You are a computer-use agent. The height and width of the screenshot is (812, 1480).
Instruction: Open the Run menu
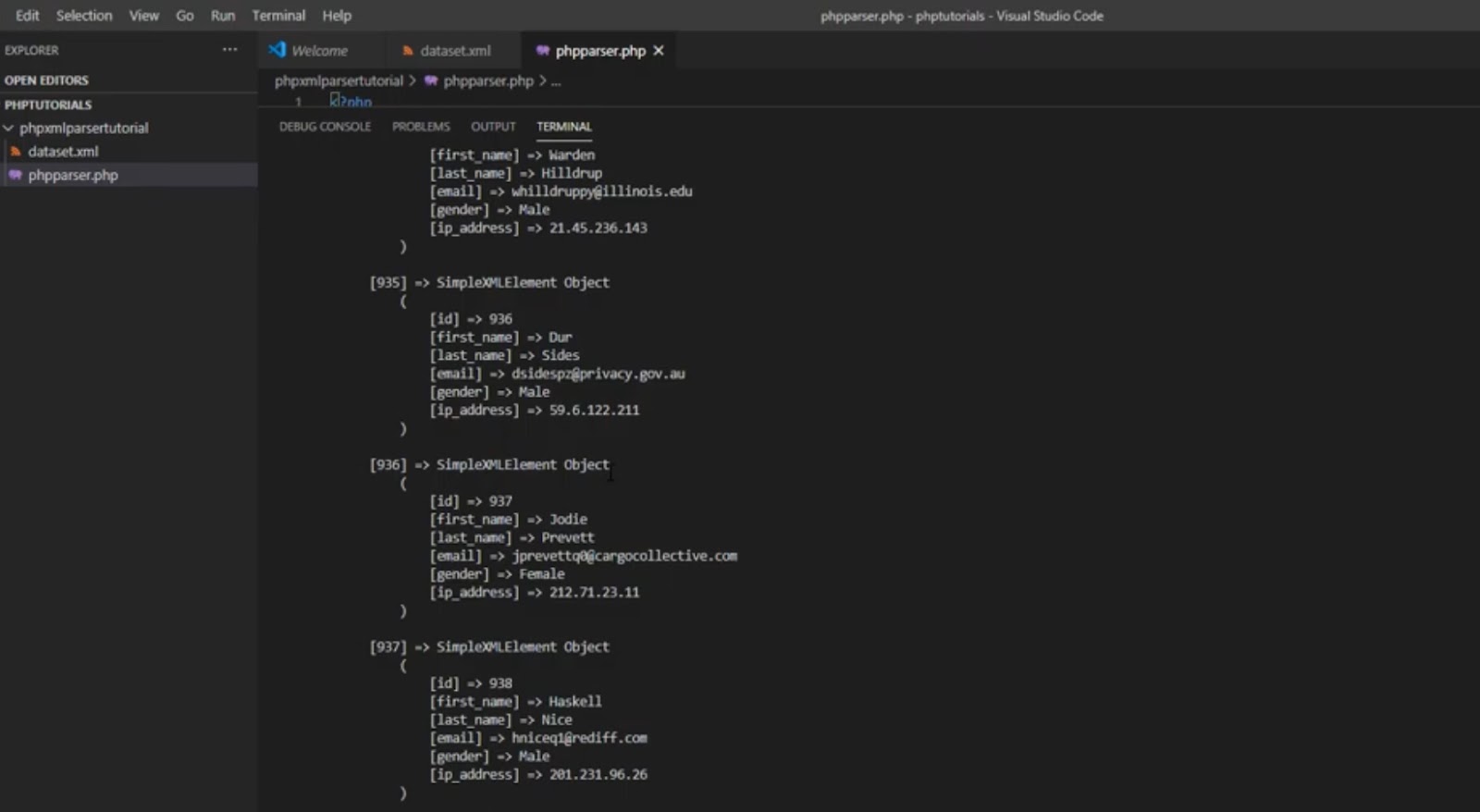223,16
